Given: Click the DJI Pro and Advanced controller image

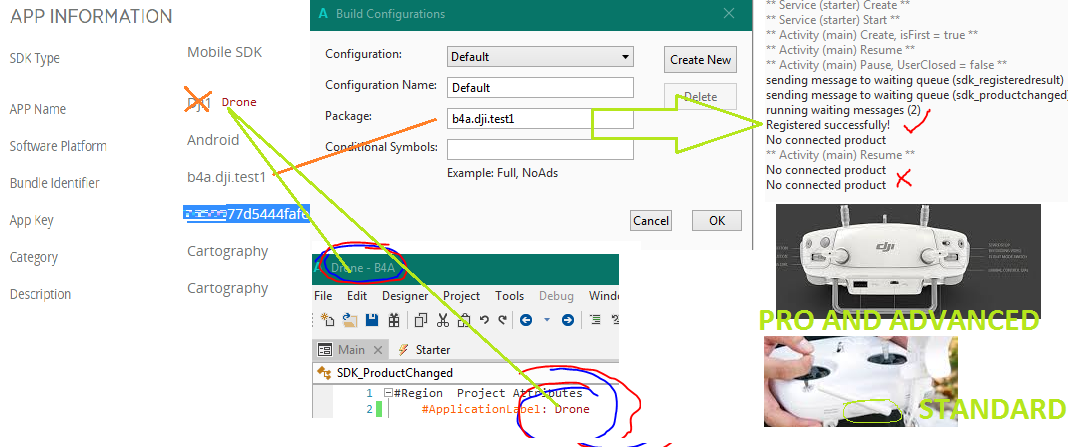Looking at the screenshot, I should [908, 260].
